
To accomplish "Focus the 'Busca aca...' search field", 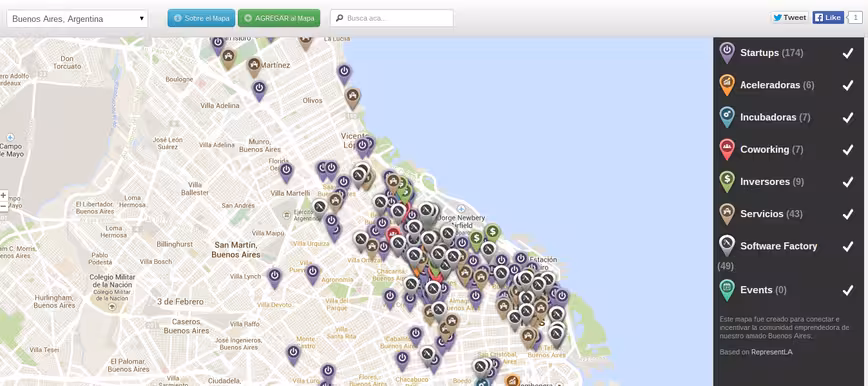I will click(392, 18).
